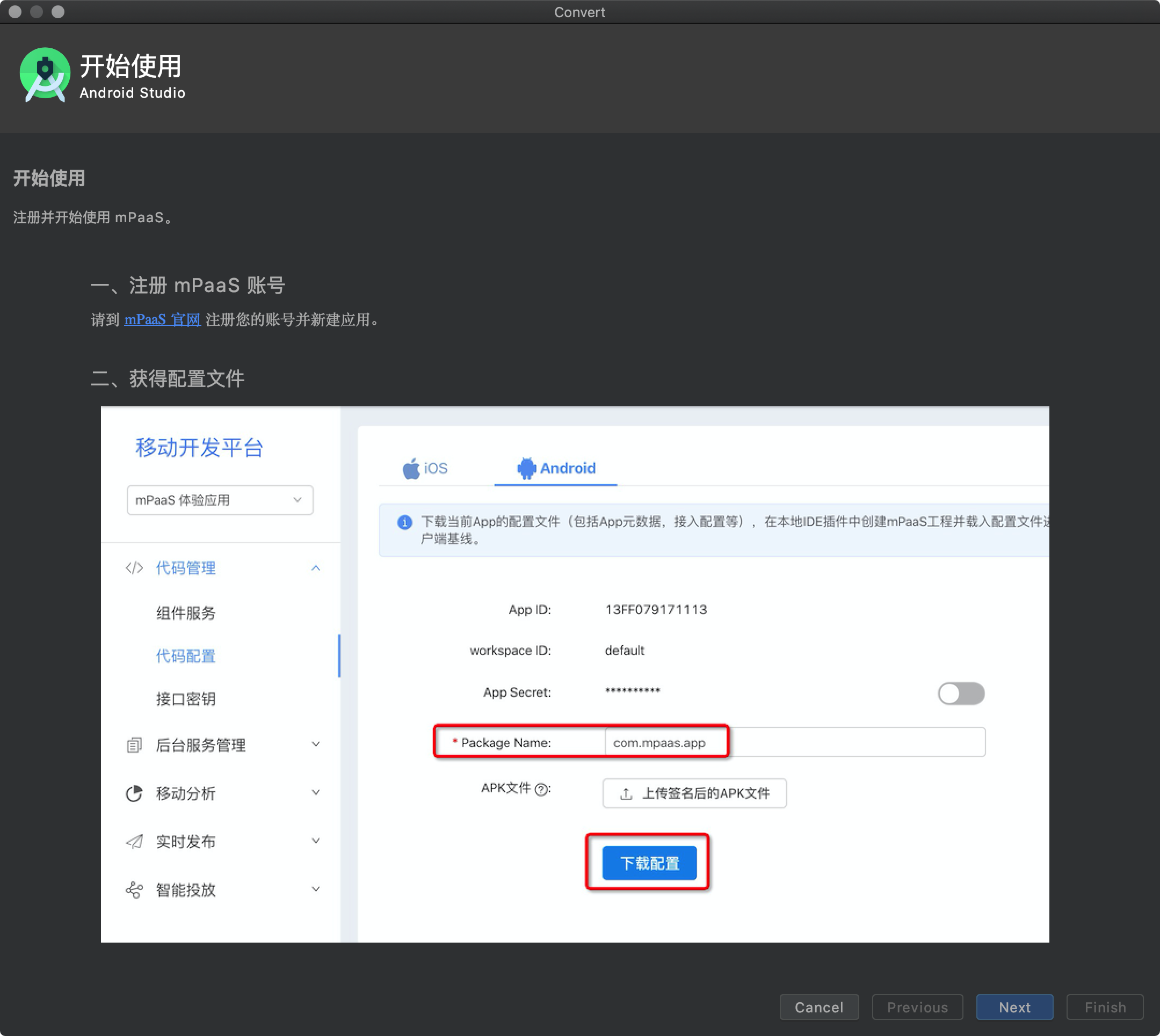Screen dimensions: 1160x1036
Task: Click the help question mark next to APK文件
Action: 542,790
